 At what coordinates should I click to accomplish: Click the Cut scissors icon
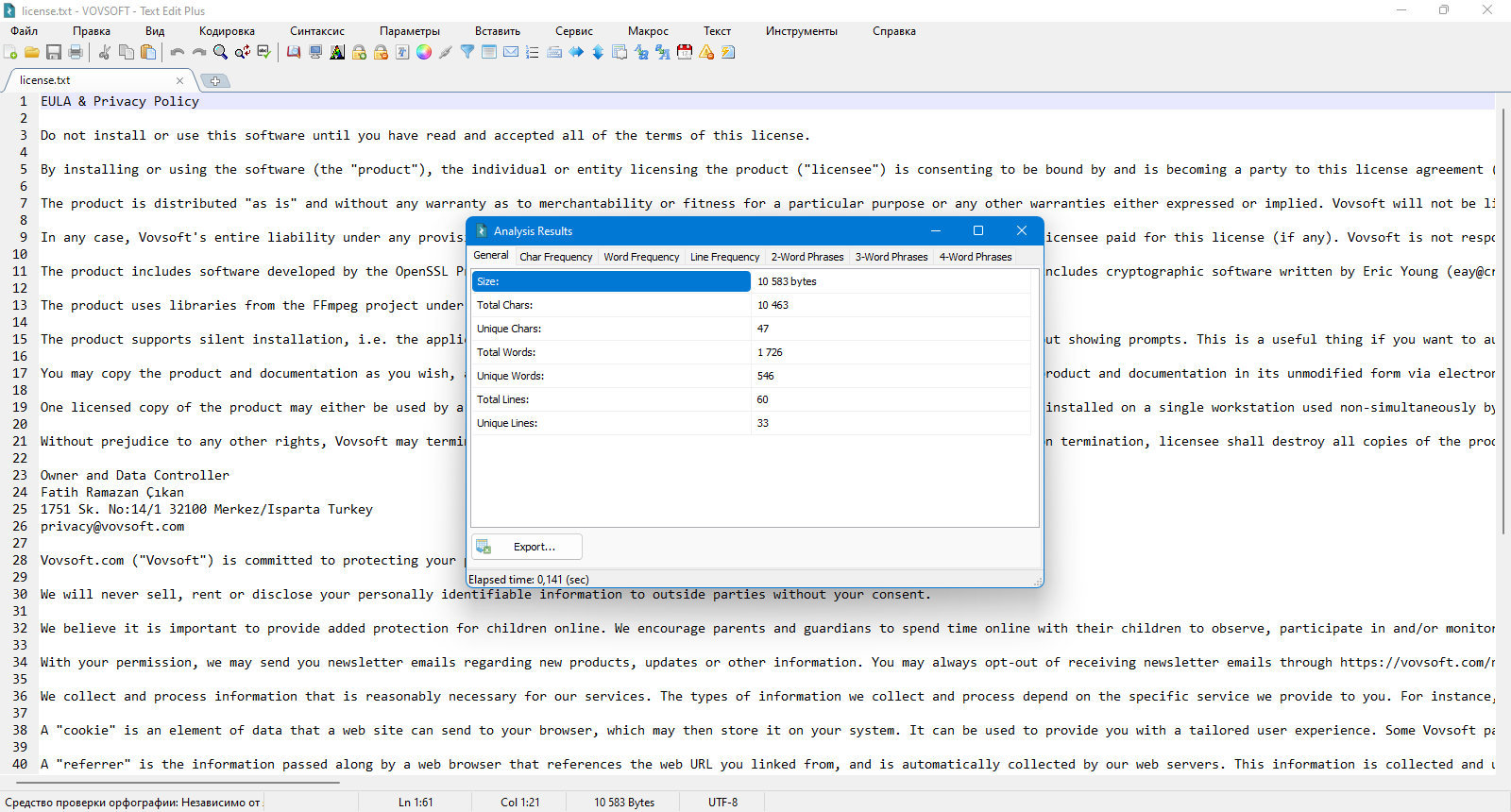tap(105, 53)
